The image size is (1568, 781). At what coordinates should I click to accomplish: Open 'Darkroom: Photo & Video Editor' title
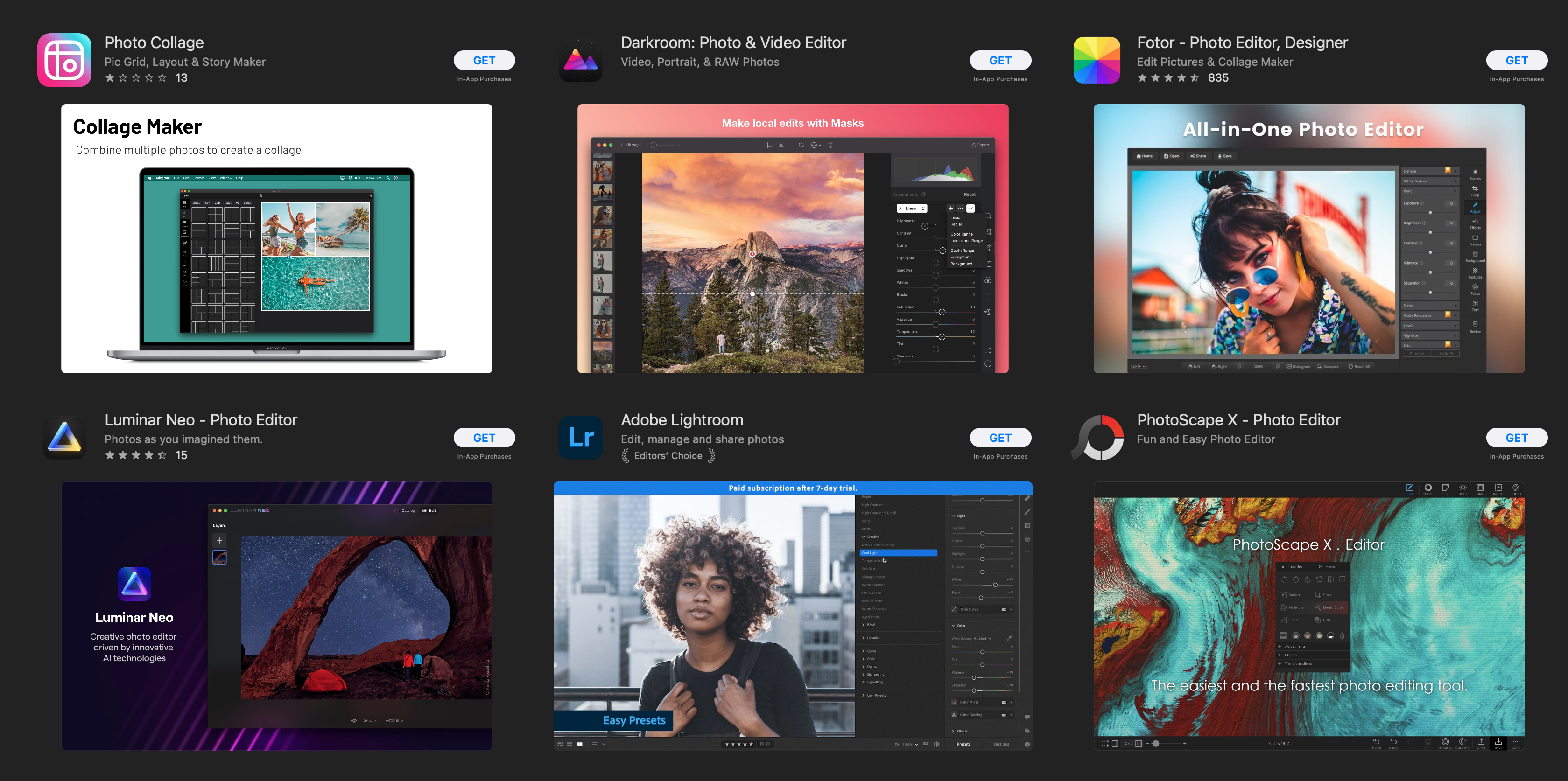coord(733,42)
